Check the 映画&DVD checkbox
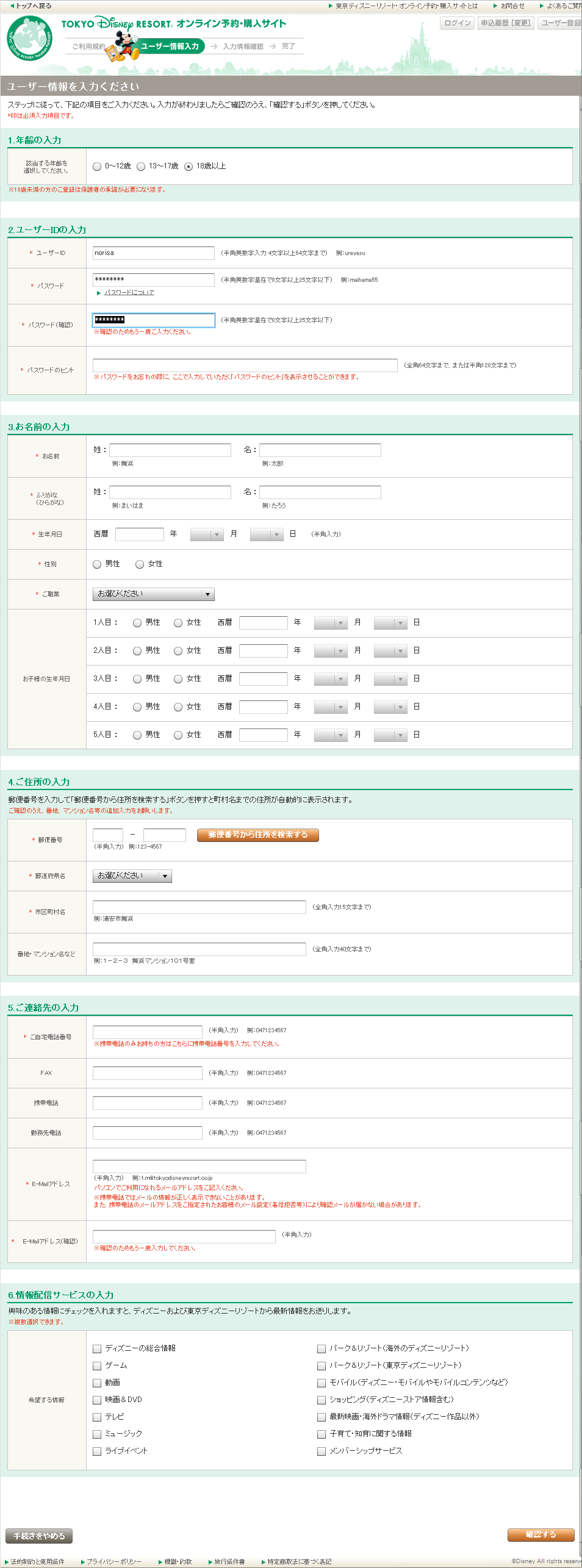 [x=97, y=1400]
